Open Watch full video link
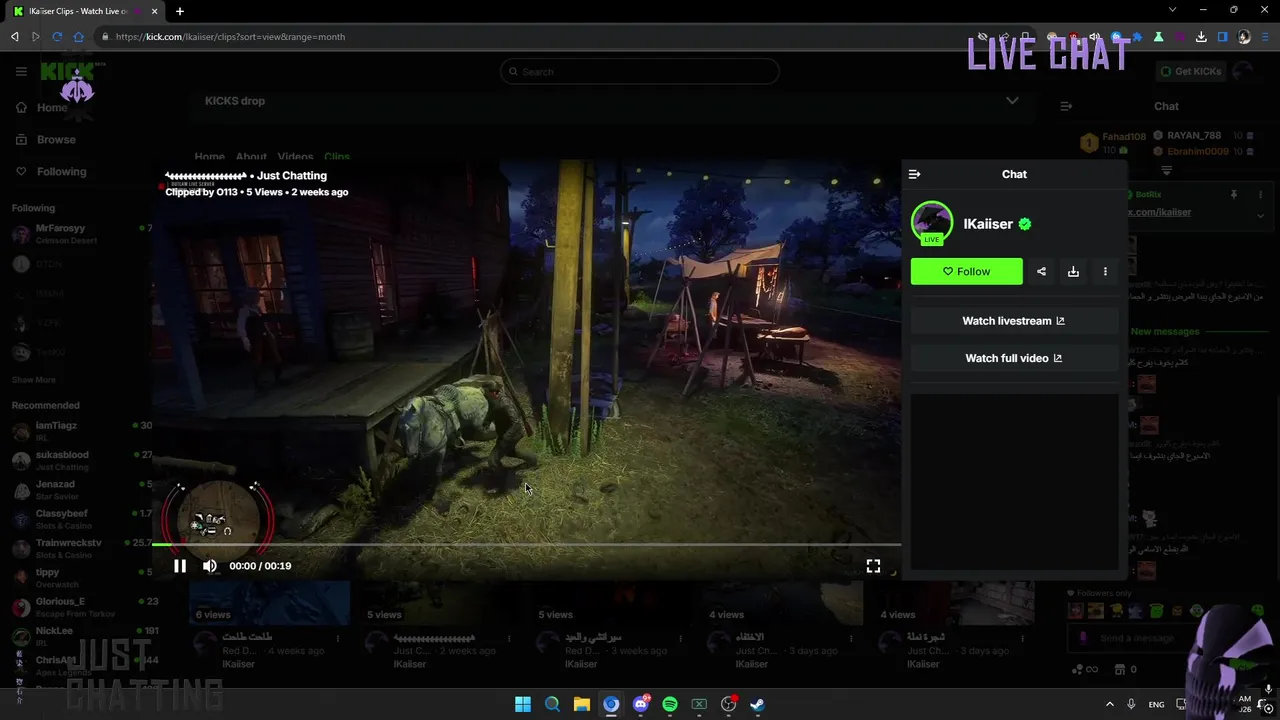Image resolution: width=1280 pixels, height=720 pixels. [1014, 358]
